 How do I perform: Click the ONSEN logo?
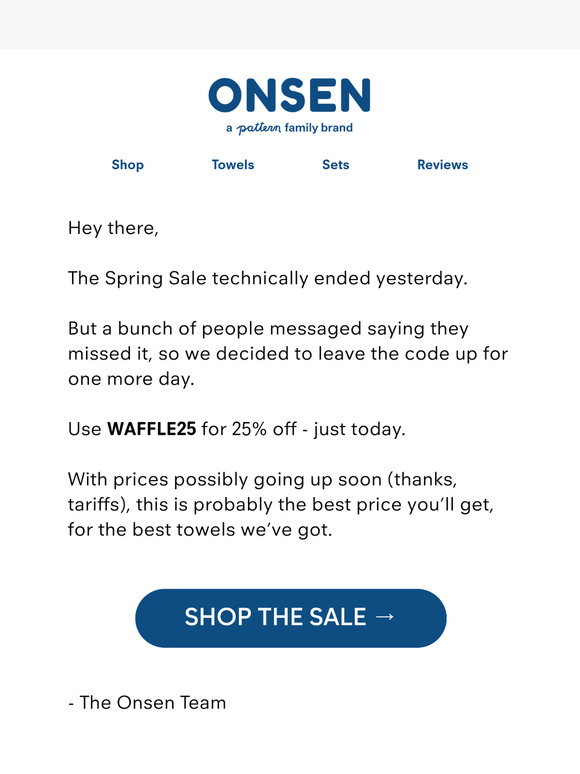pyautogui.click(x=289, y=95)
